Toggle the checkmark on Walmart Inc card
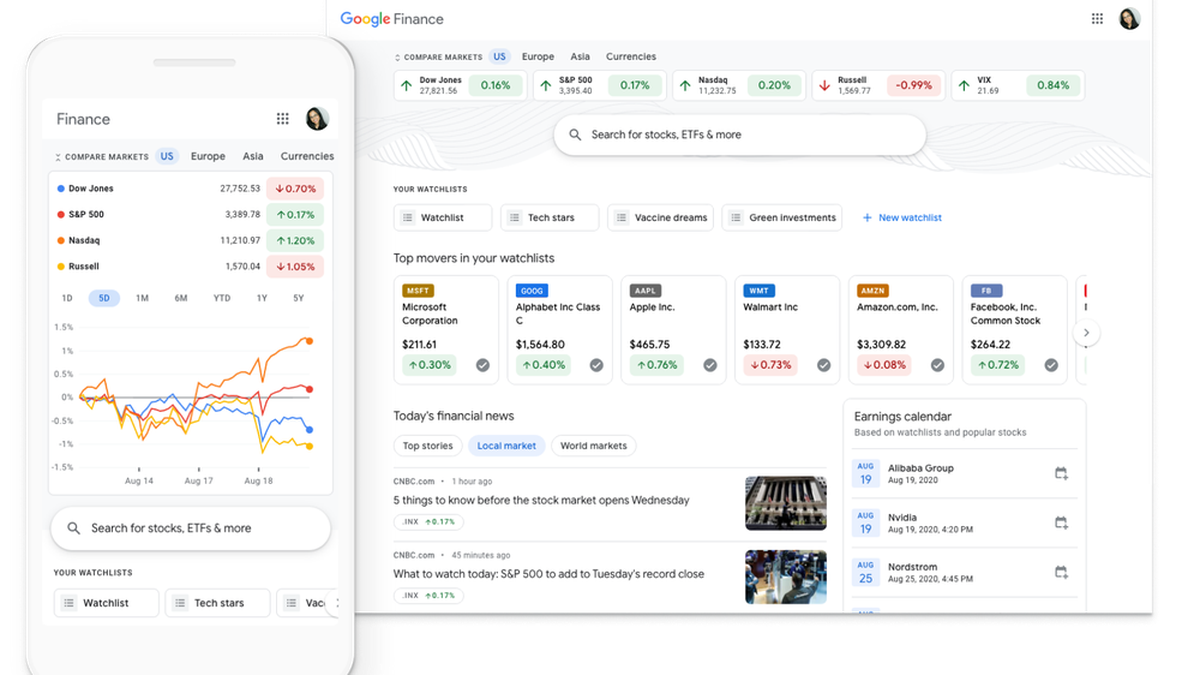This screenshot has height=675, width=1200. coord(824,366)
